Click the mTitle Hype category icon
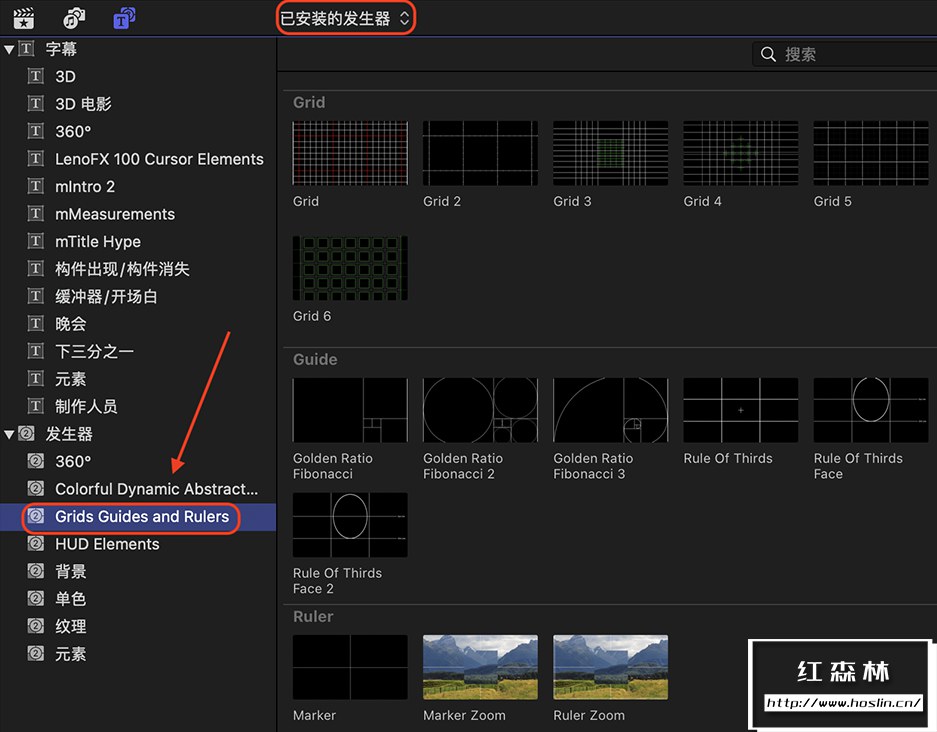This screenshot has height=732, width=937. [36, 241]
